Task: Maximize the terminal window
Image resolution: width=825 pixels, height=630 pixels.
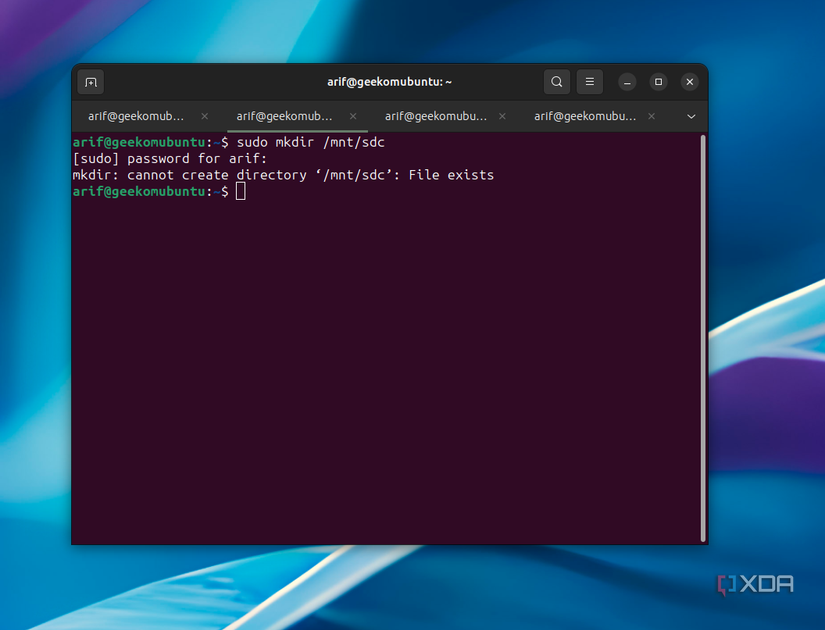Action: point(657,81)
